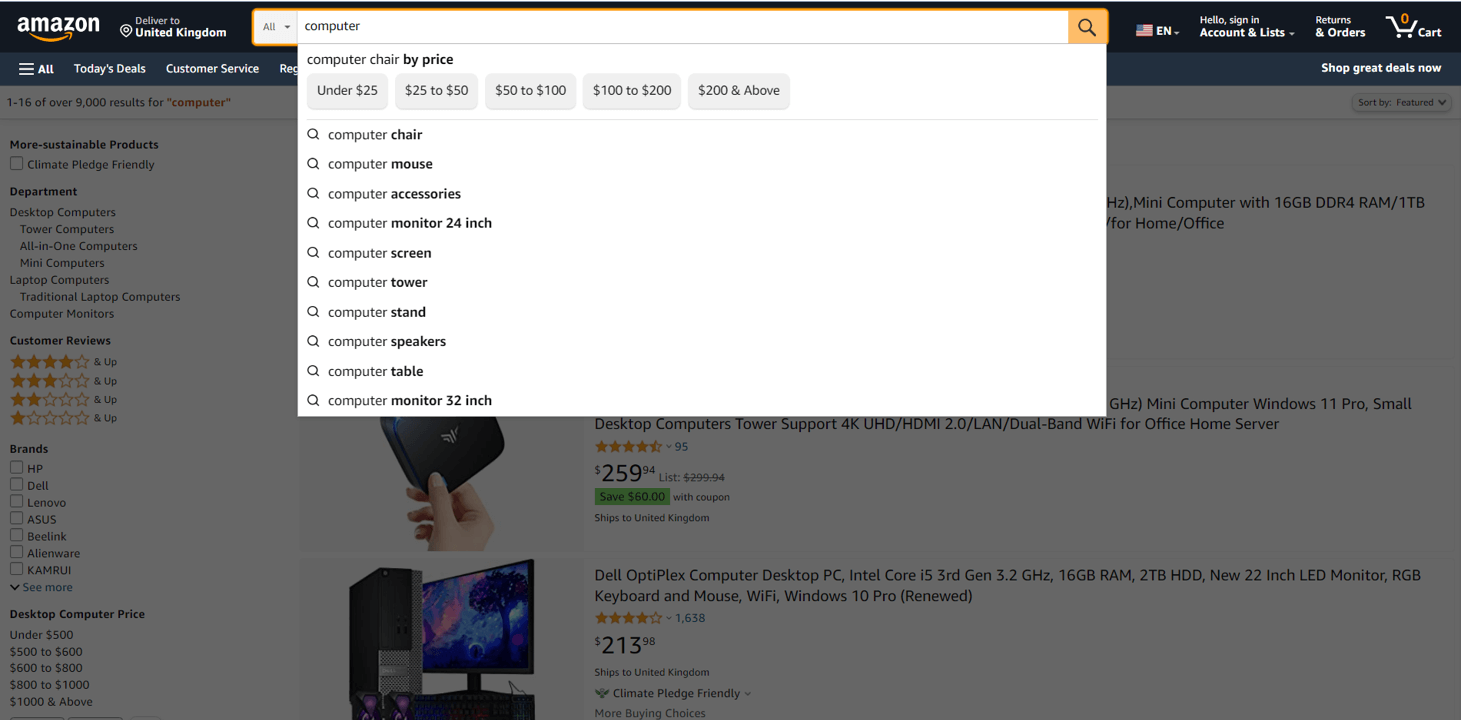Select the US flag language selector
Screen dimensions: 1463x720
(1156, 31)
